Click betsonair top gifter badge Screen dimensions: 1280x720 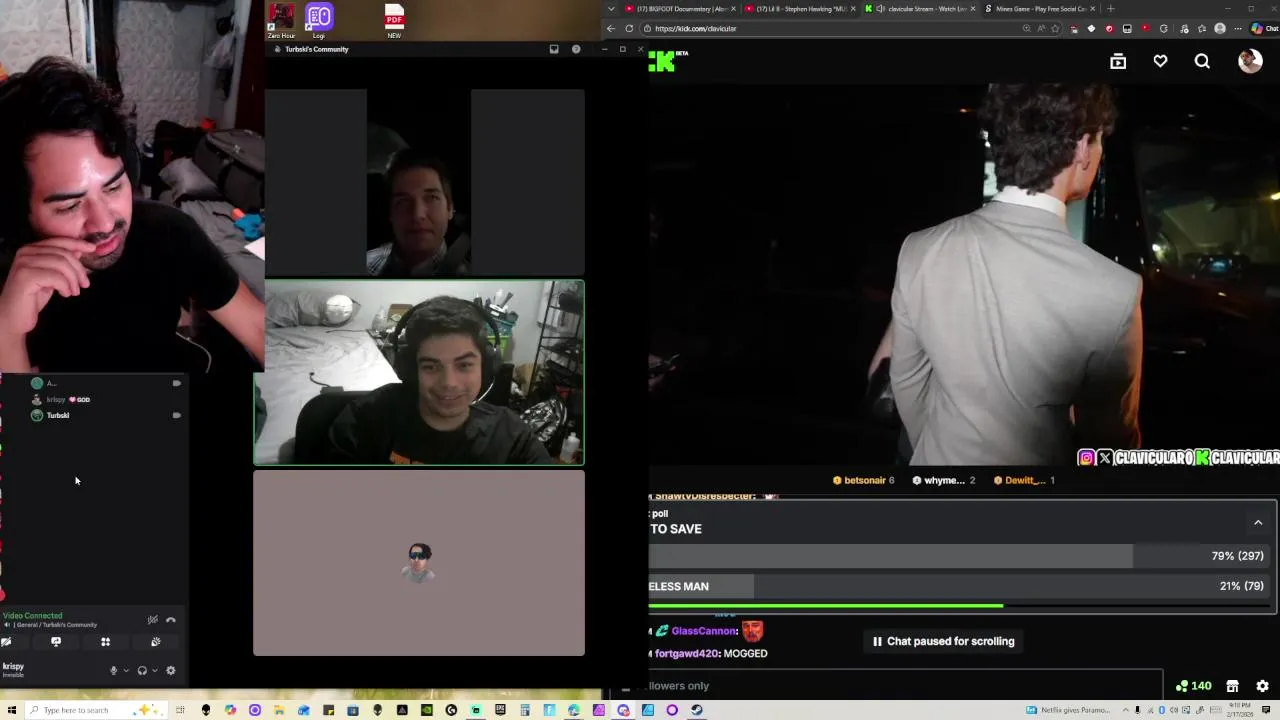tap(863, 480)
